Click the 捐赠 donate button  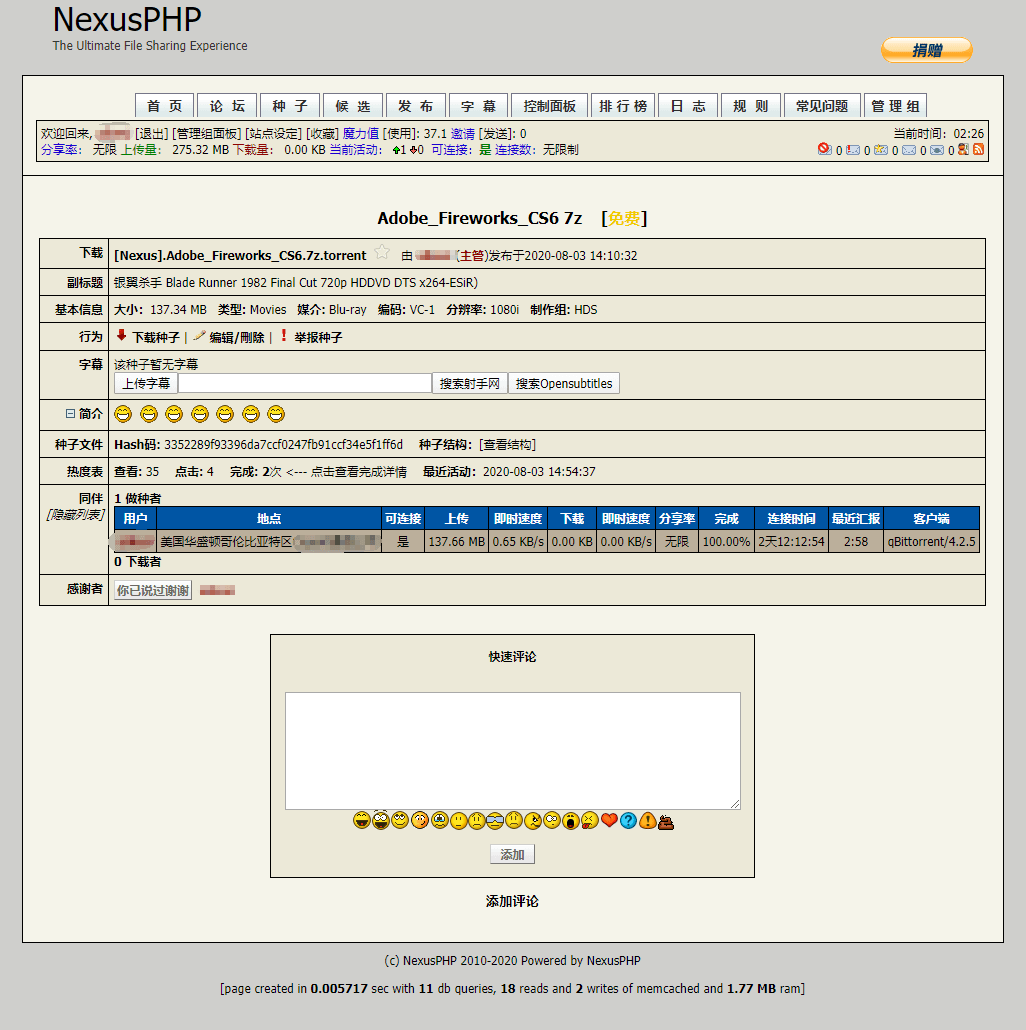(927, 50)
